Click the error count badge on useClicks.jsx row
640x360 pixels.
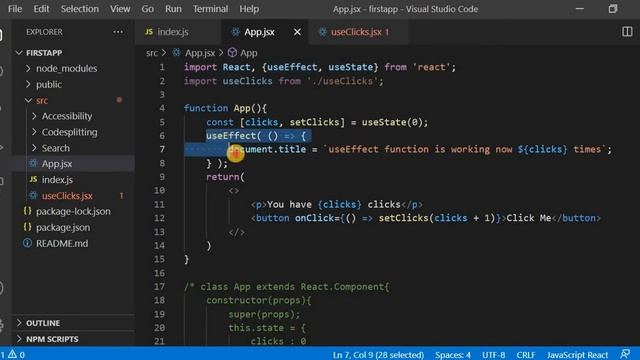[x=121, y=196]
